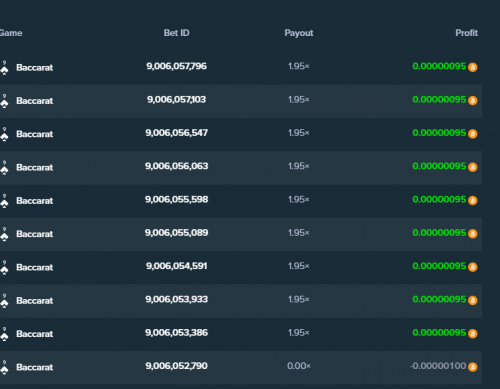Click the Bitcoin coin icon in row 9,006,055,089

tap(473, 234)
